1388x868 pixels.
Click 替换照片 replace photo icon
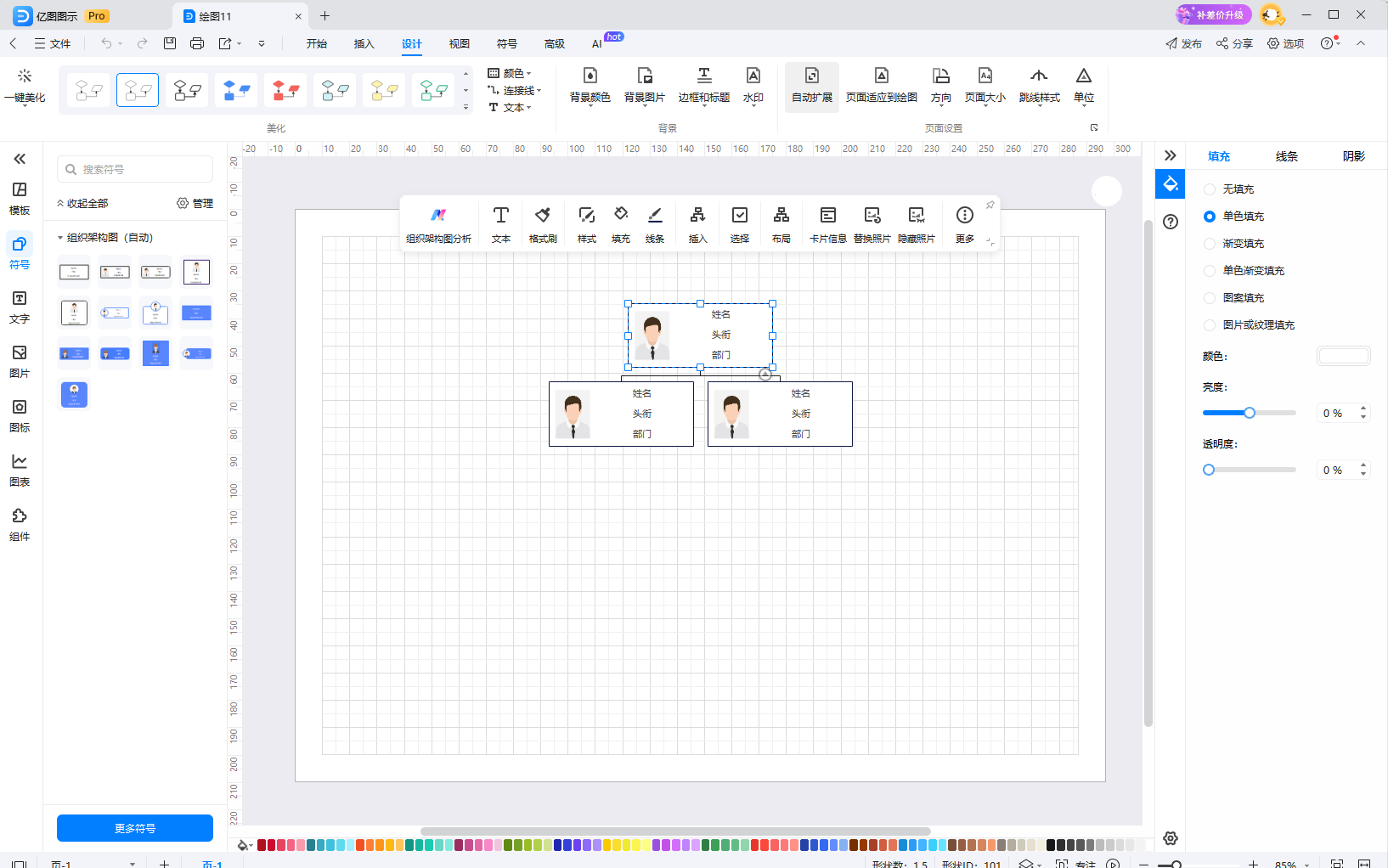pos(872,225)
